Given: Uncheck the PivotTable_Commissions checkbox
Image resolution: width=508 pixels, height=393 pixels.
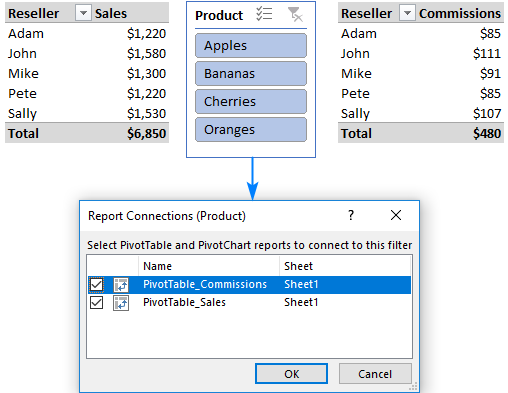Looking at the screenshot, I should click(x=96, y=285).
